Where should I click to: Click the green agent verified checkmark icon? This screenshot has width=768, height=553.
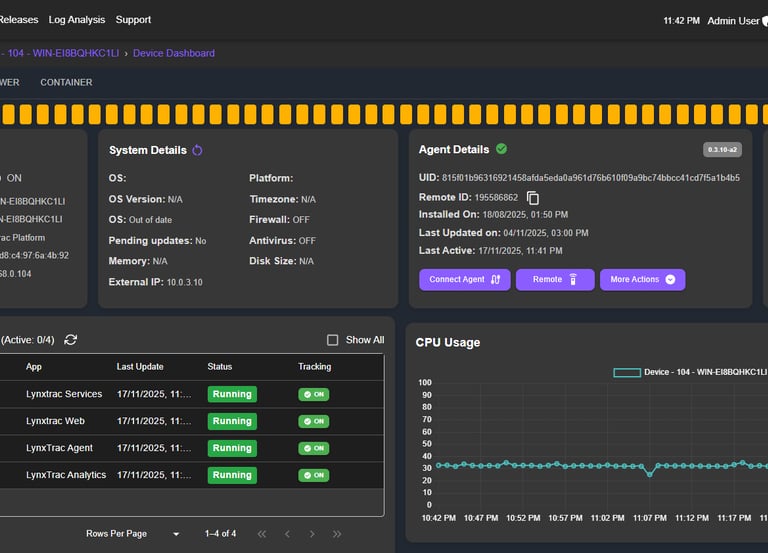(502, 149)
